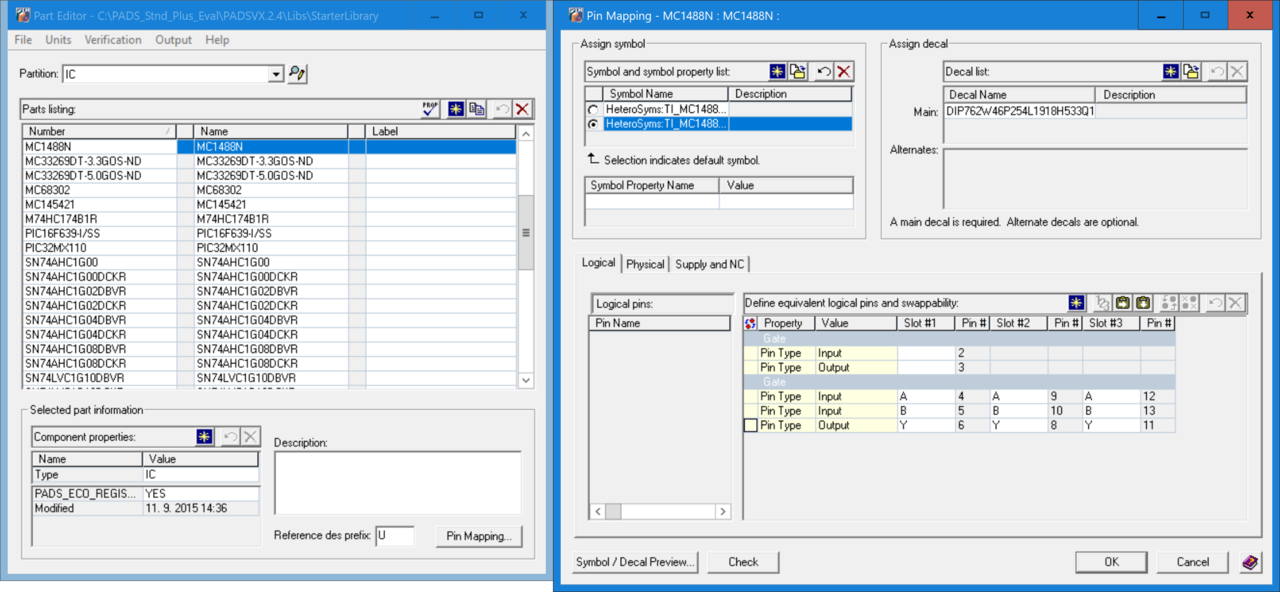Confirm with the OK button
Viewport: 1280px width, 592px height.
tap(1111, 562)
